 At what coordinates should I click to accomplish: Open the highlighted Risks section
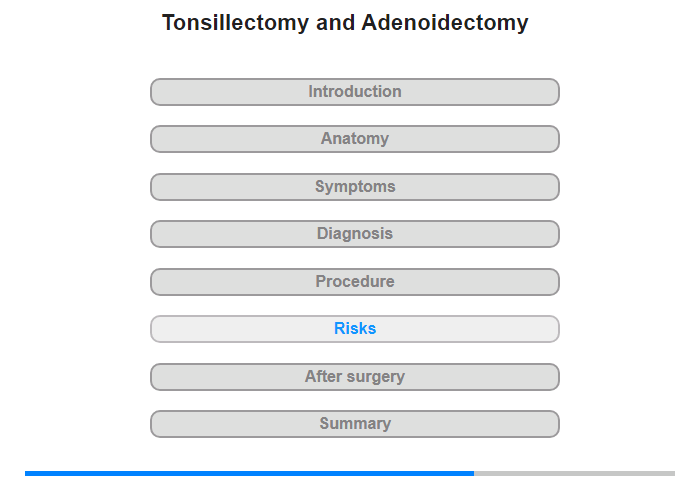354,329
